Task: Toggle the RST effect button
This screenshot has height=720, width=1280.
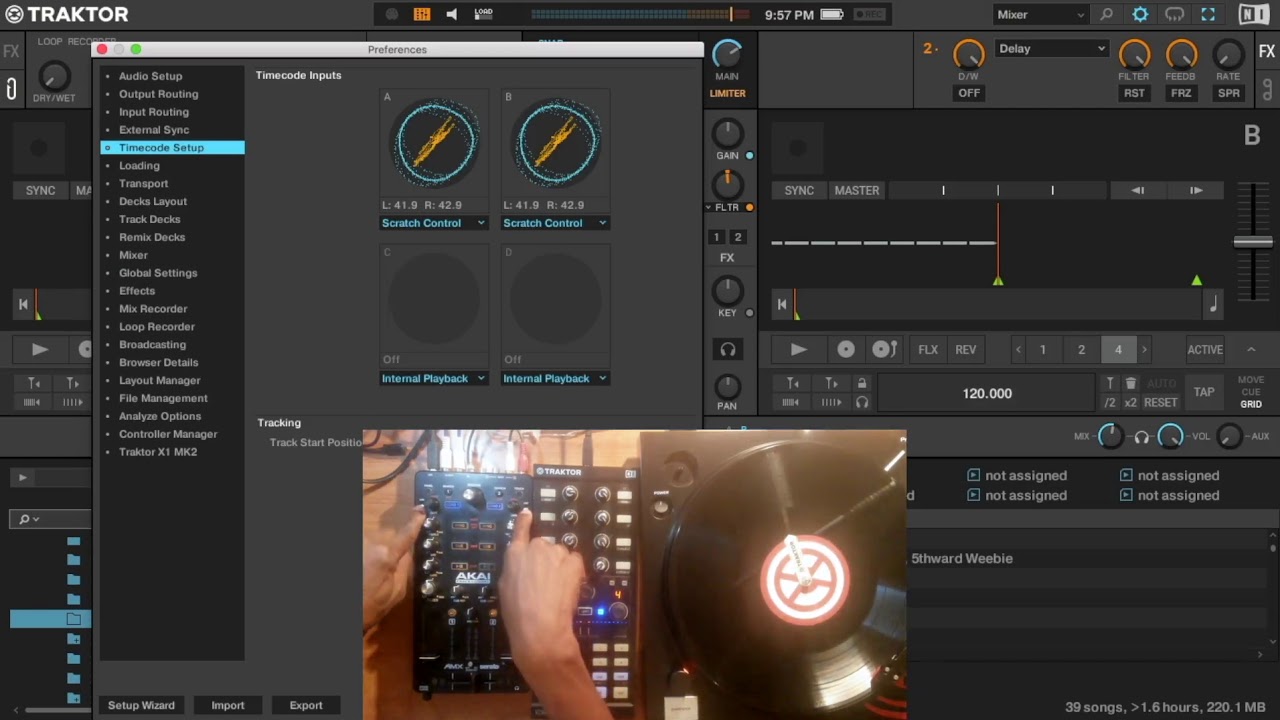Action: (1134, 93)
